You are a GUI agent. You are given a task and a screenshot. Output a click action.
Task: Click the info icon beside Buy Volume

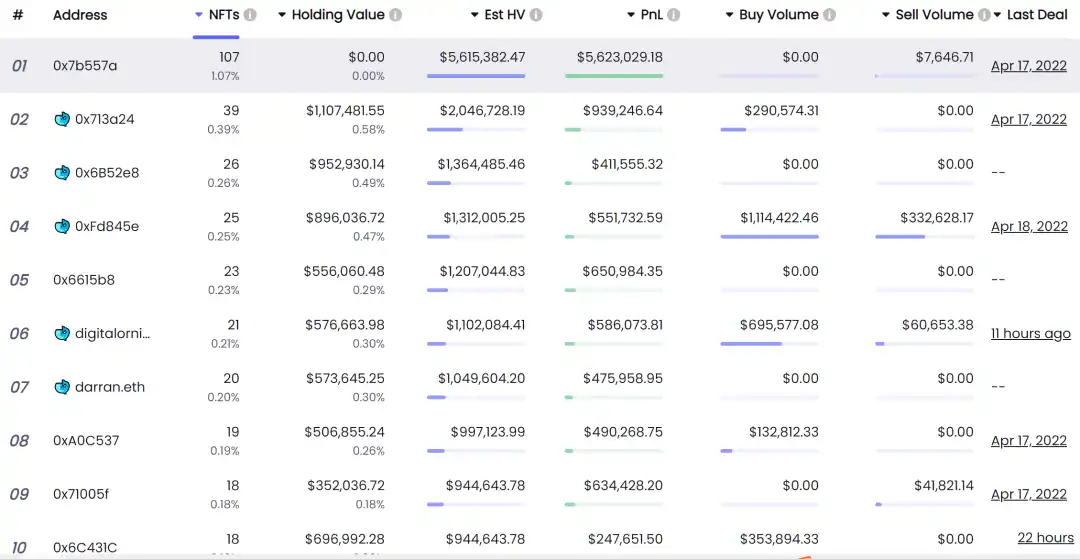[829, 15]
